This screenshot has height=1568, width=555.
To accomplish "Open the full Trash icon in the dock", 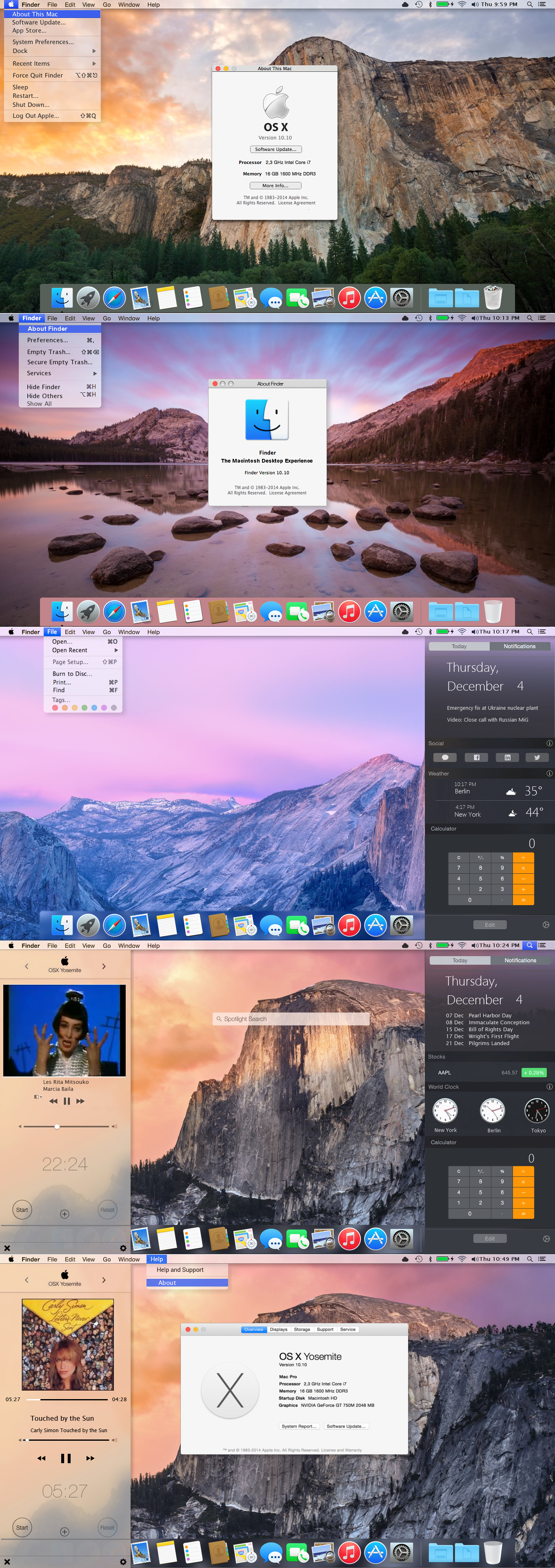I will tap(493, 297).
